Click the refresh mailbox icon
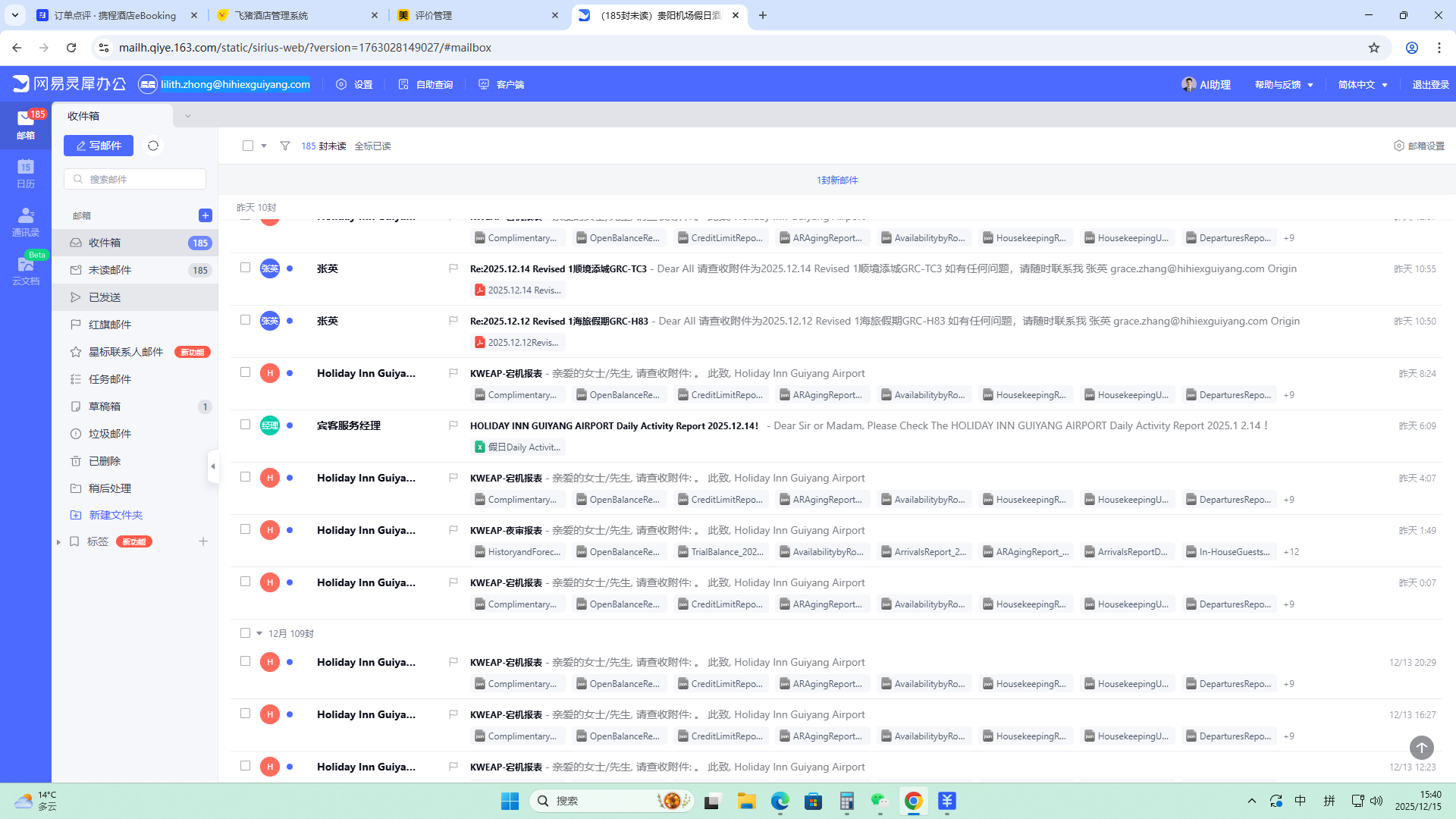 (x=153, y=146)
